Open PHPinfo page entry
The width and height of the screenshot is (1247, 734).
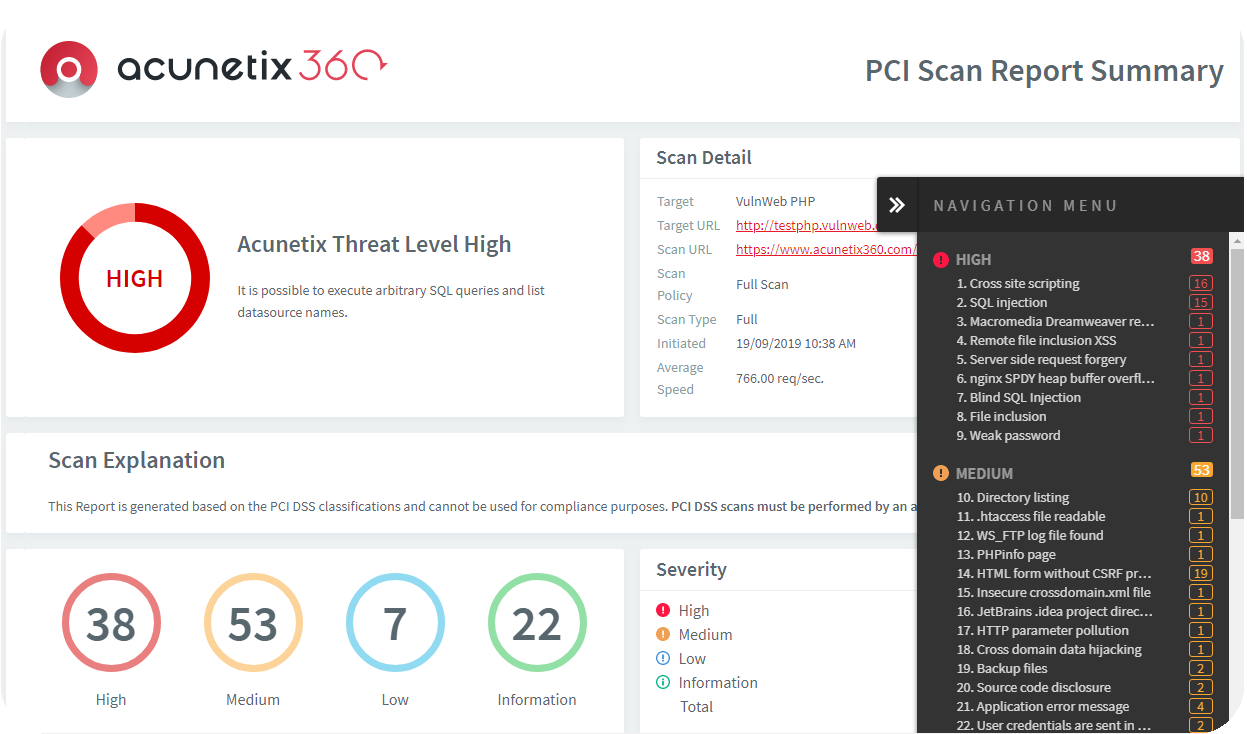click(1006, 554)
